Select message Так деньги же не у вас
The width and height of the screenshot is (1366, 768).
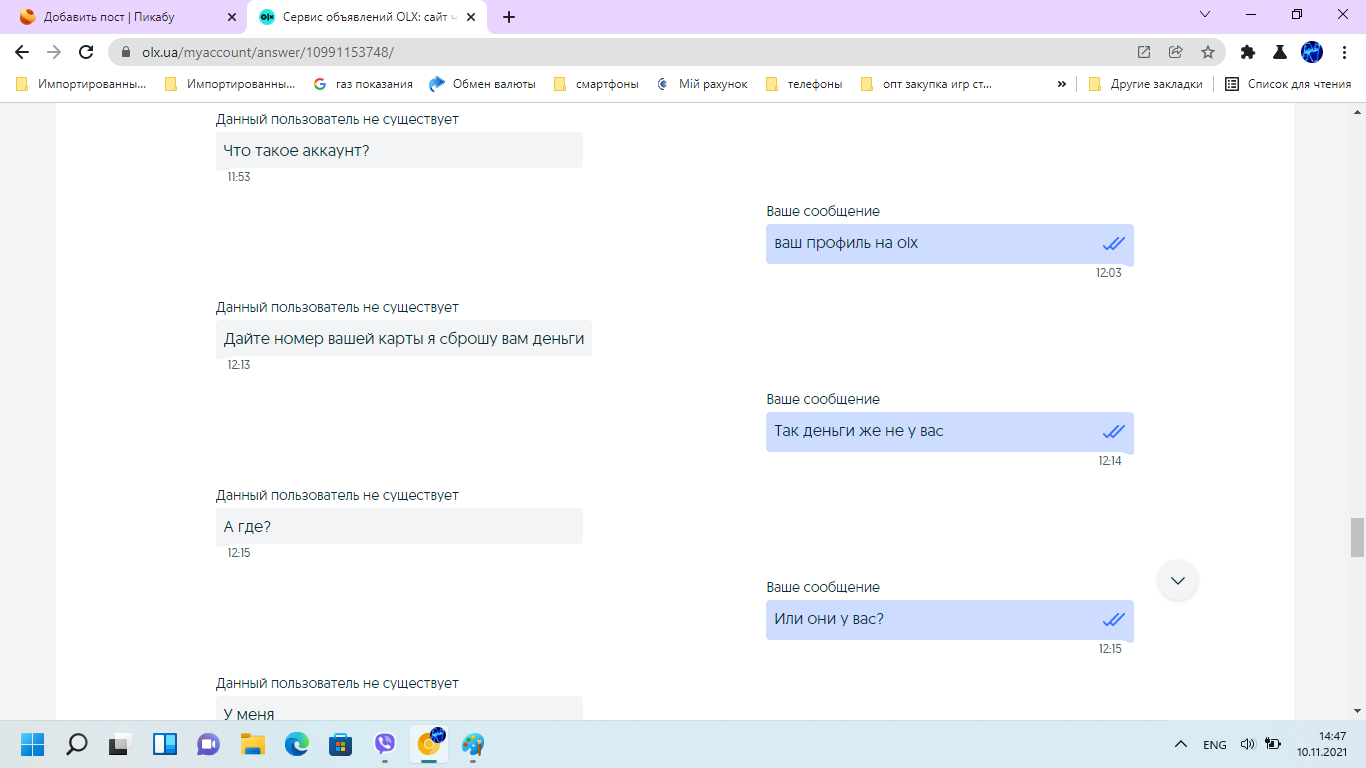[950, 432]
